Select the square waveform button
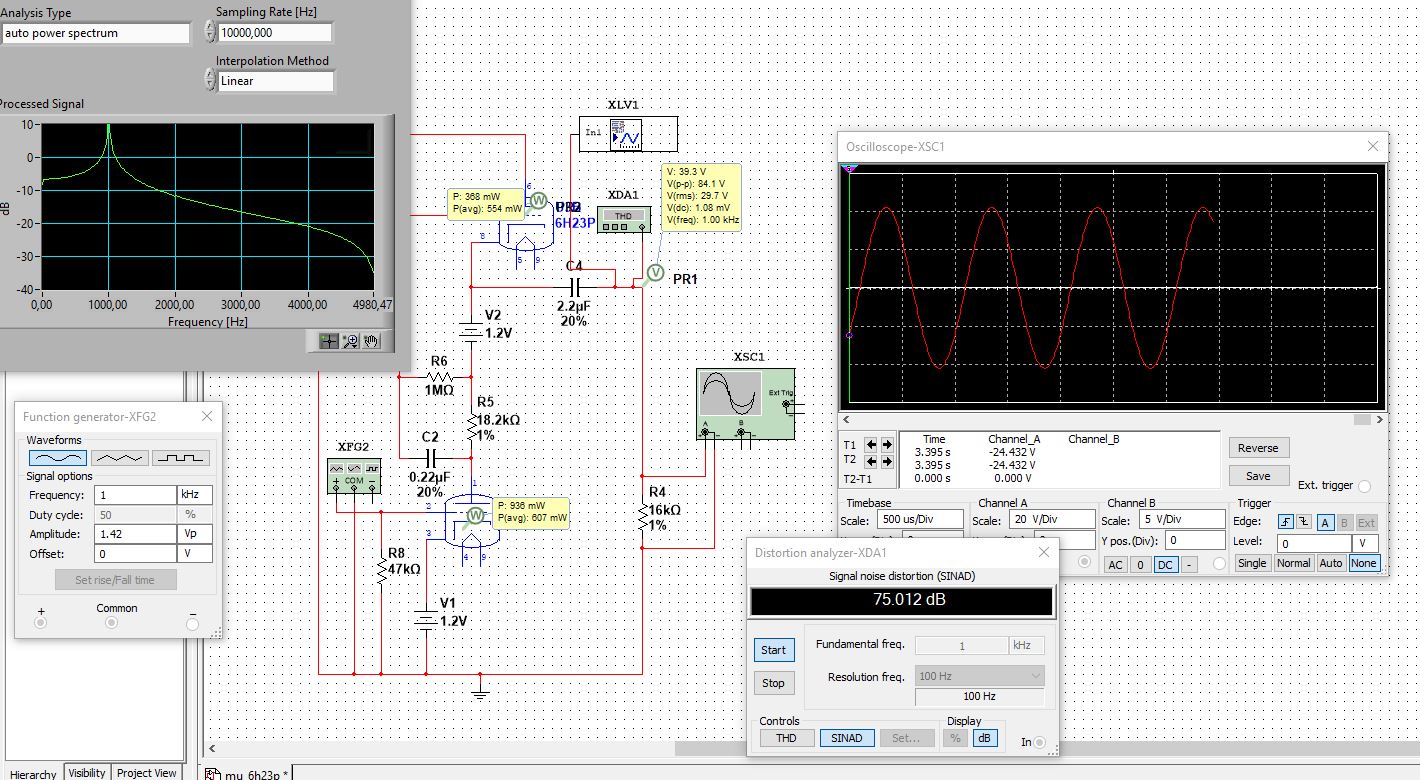Screen dimensions: 1420x780 pyautogui.click(x=181, y=457)
